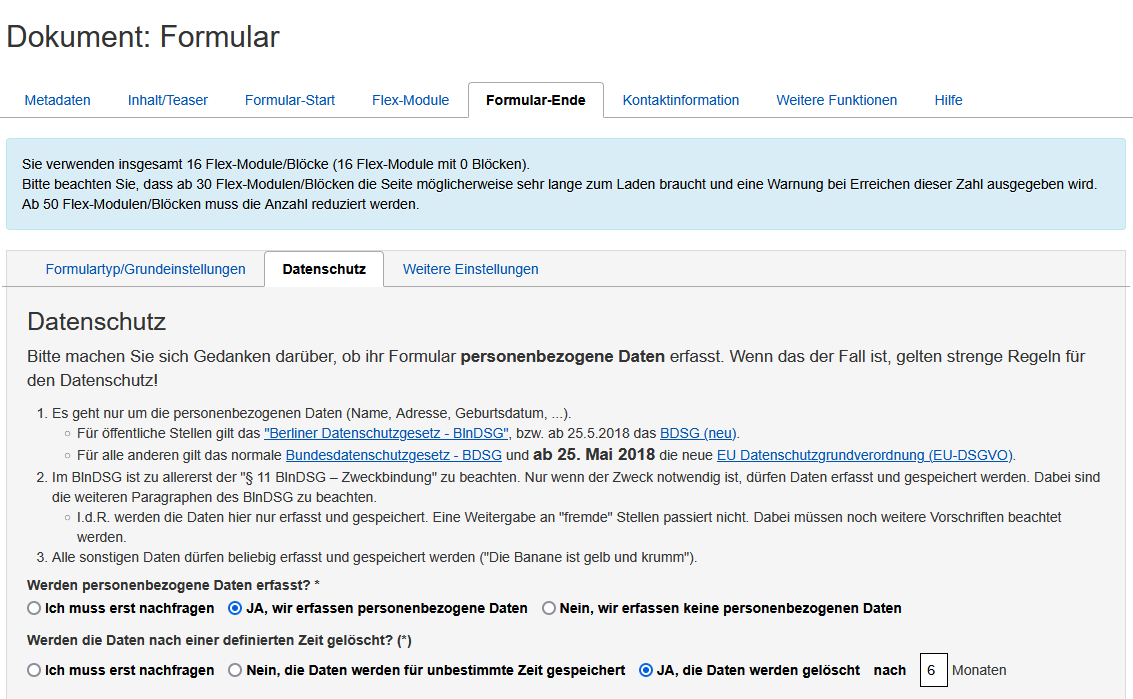Image resolution: width=1133 pixels, height=699 pixels.
Task: Open the Weitere Funktionen tab
Action: [x=836, y=100]
